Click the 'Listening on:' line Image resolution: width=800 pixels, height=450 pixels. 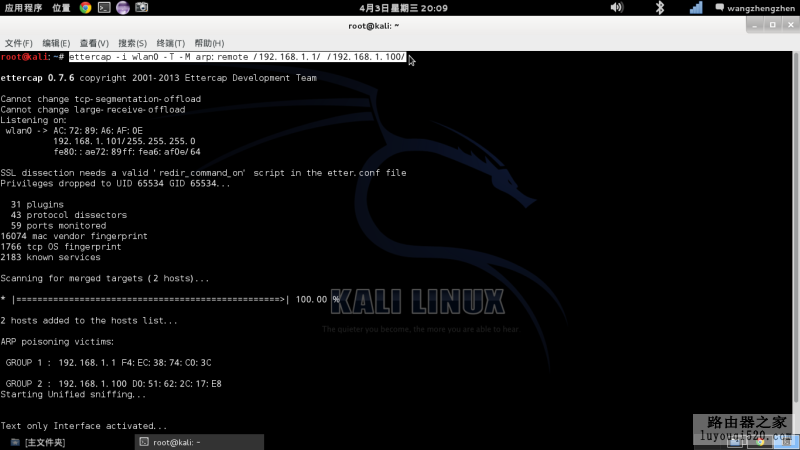tap(34, 120)
